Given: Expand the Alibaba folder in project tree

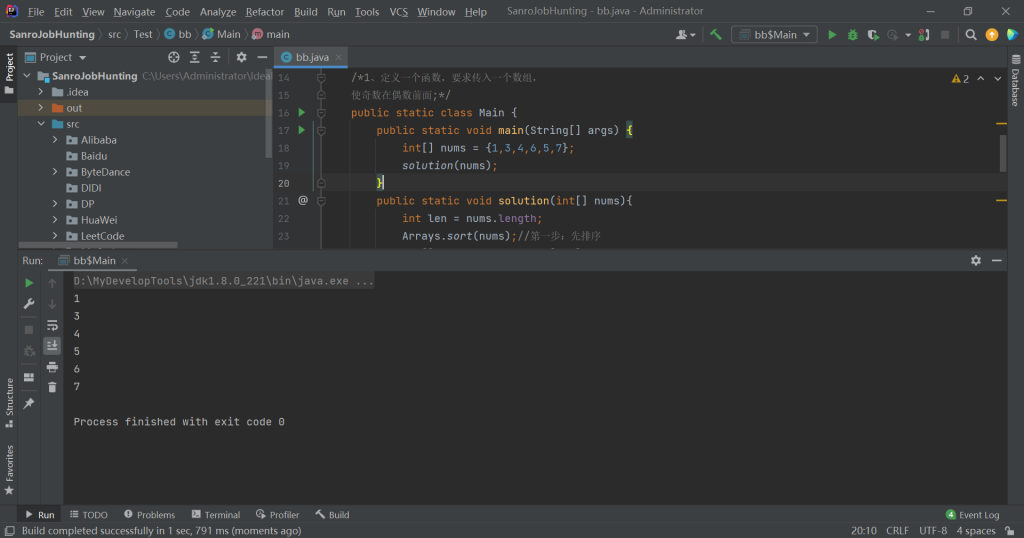Looking at the screenshot, I should point(57,140).
